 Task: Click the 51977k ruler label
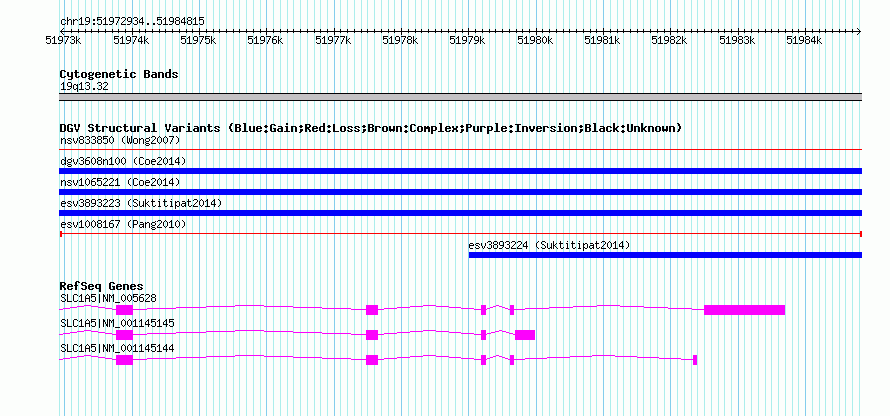point(333,40)
